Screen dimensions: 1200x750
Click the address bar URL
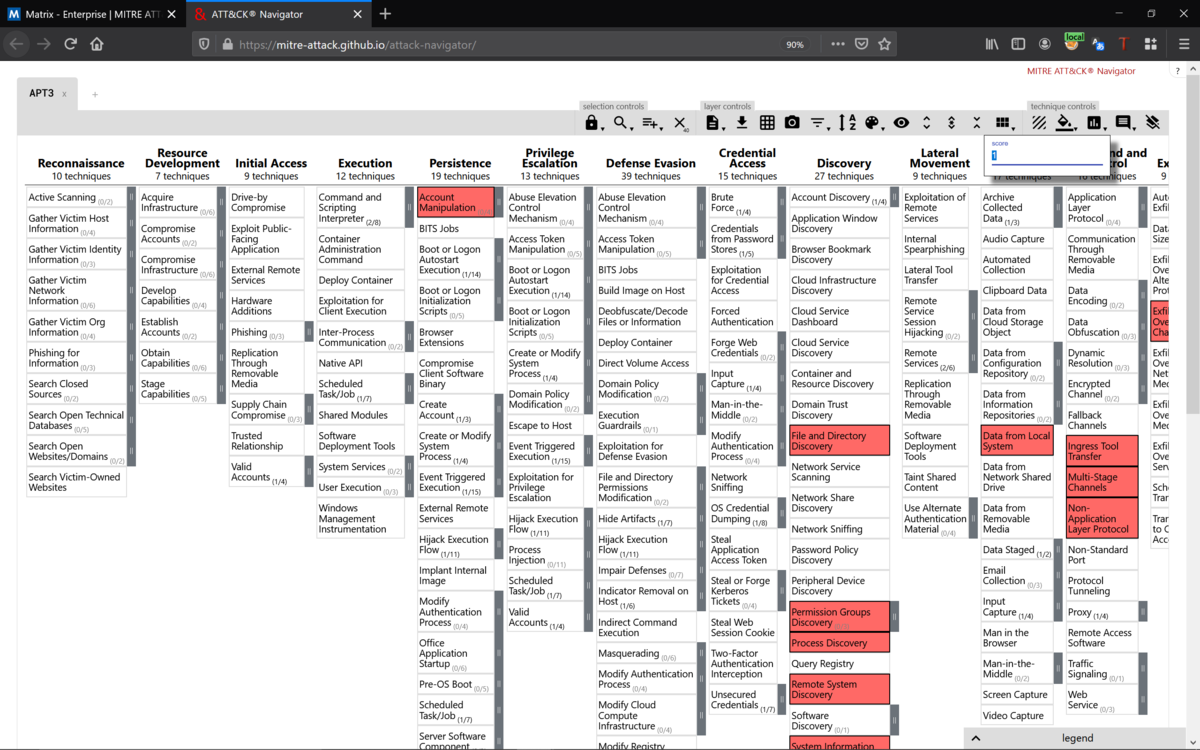point(357,45)
